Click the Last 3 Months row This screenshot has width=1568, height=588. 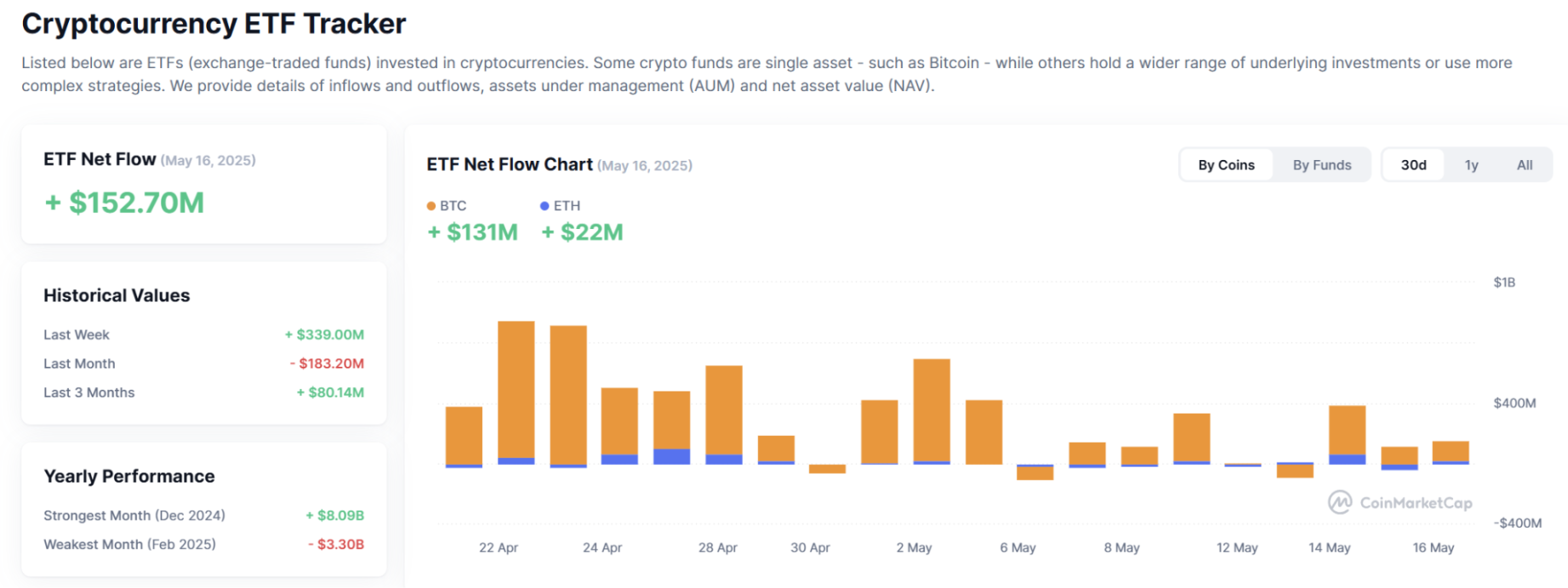[x=203, y=392]
